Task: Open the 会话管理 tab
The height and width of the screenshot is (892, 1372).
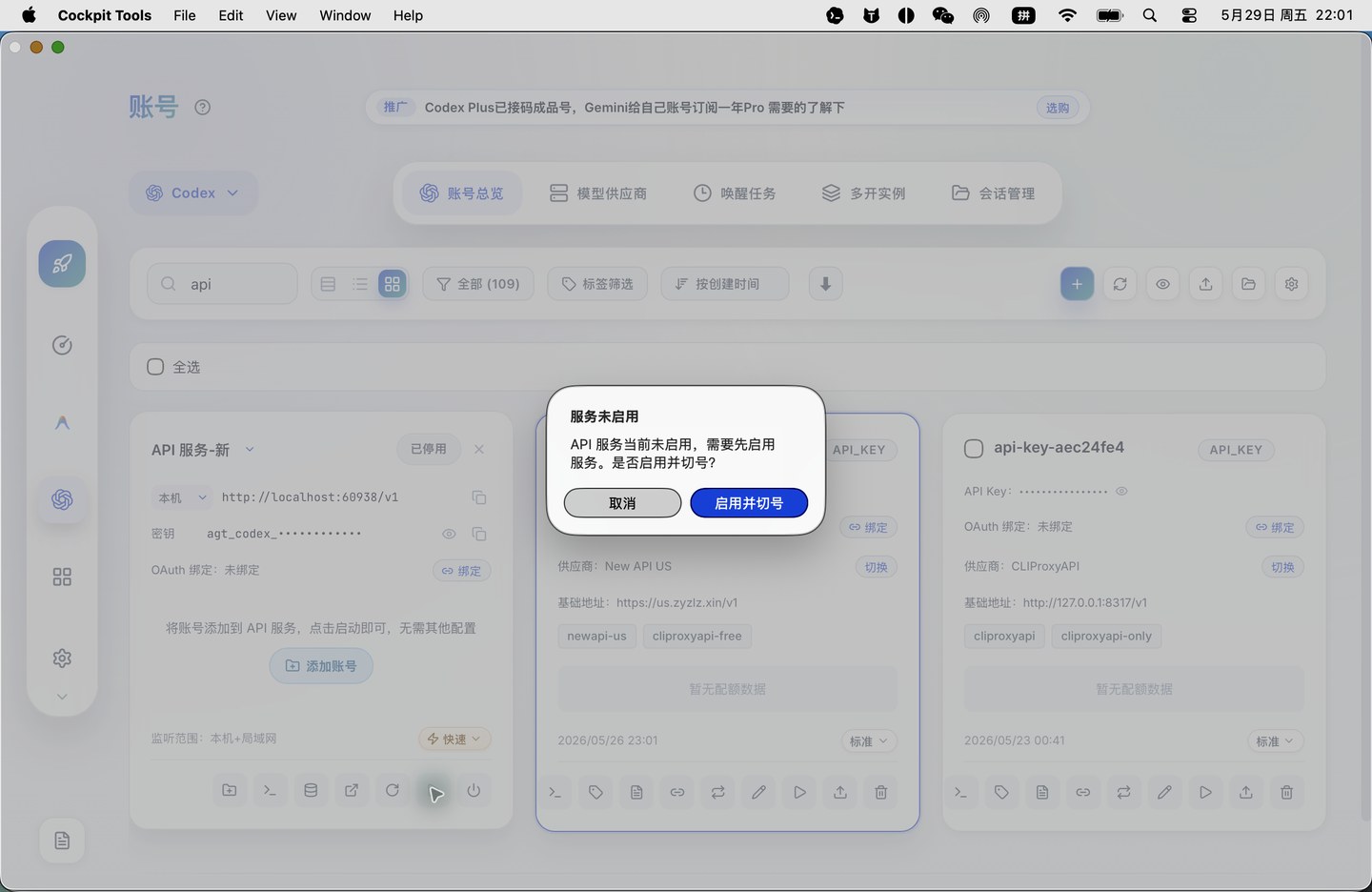Action: [x=994, y=193]
